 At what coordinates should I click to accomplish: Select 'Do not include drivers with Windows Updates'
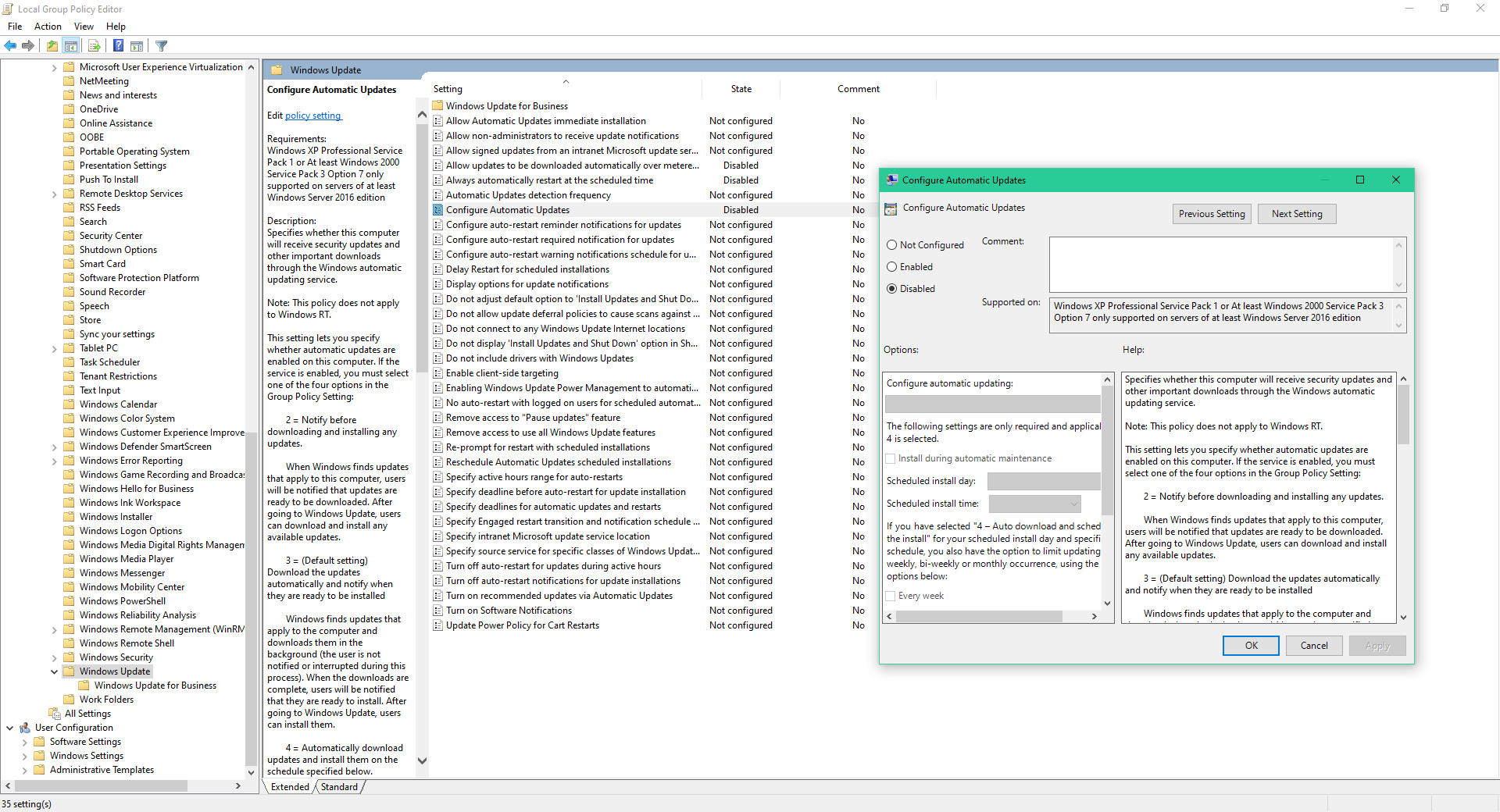[x=540, y=358]
